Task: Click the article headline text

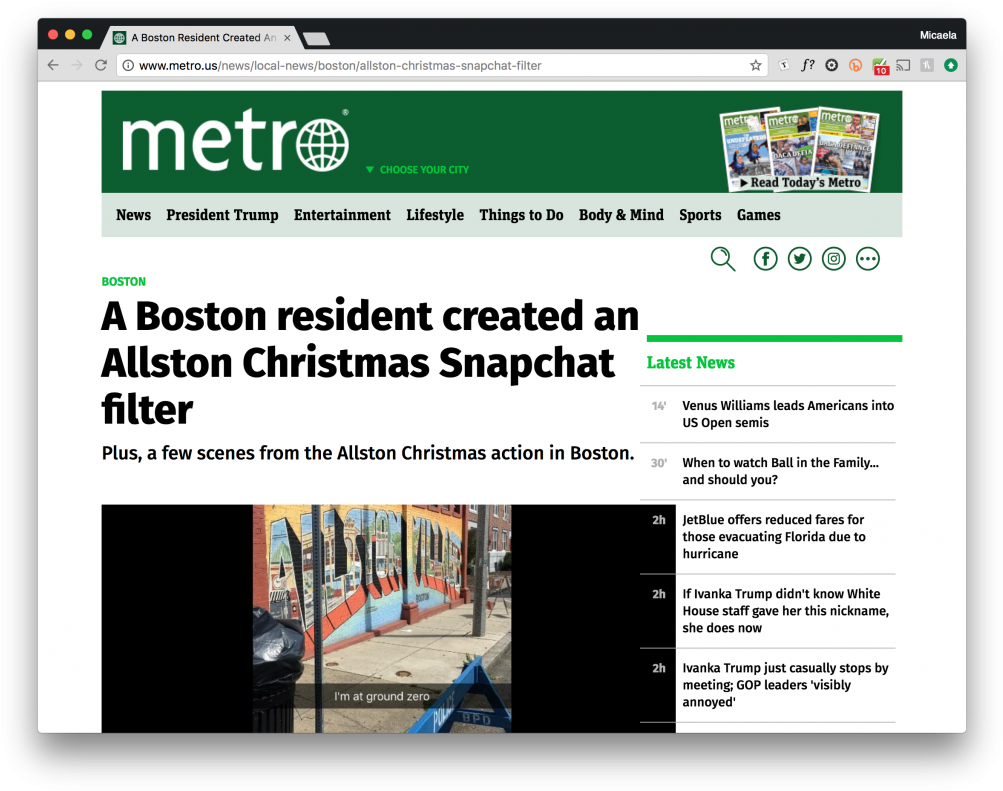Action: tap(370, 363)
